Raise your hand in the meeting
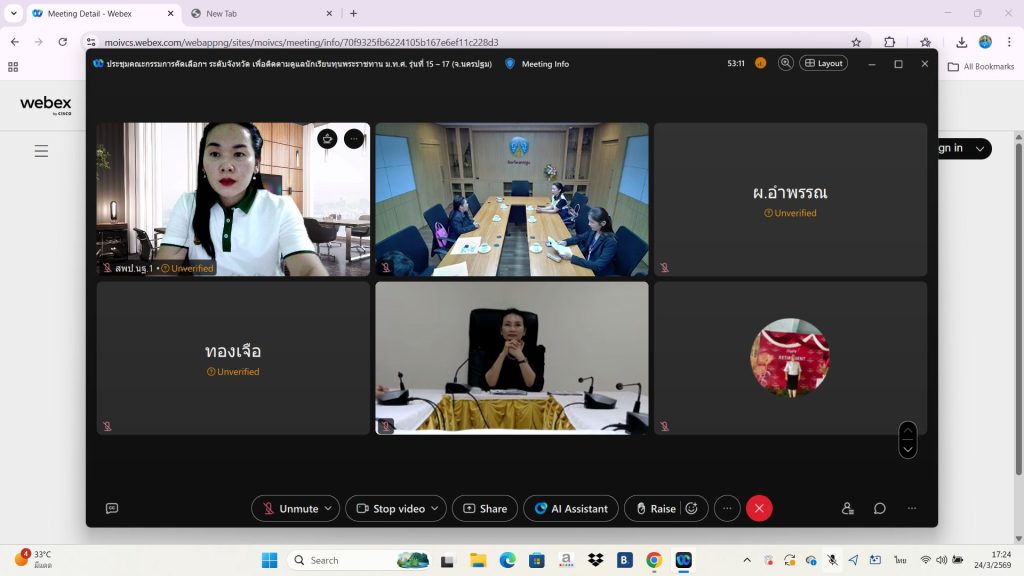Viewport: 1024px width, 576px height. (x=655, y=508)
